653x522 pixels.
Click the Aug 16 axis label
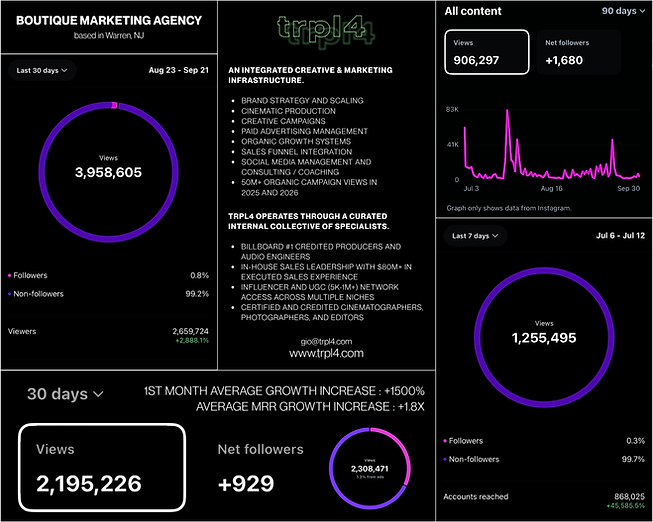pos(552,189)
